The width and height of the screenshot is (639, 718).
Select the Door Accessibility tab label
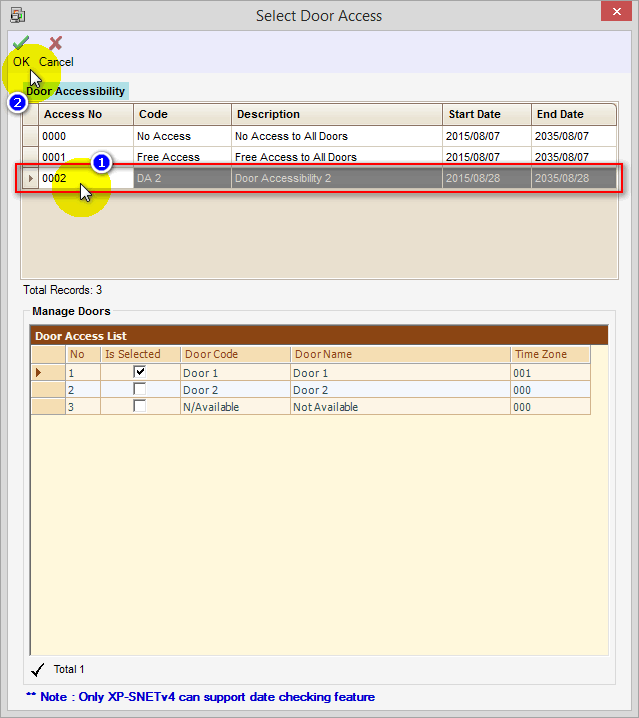(76, 91)
